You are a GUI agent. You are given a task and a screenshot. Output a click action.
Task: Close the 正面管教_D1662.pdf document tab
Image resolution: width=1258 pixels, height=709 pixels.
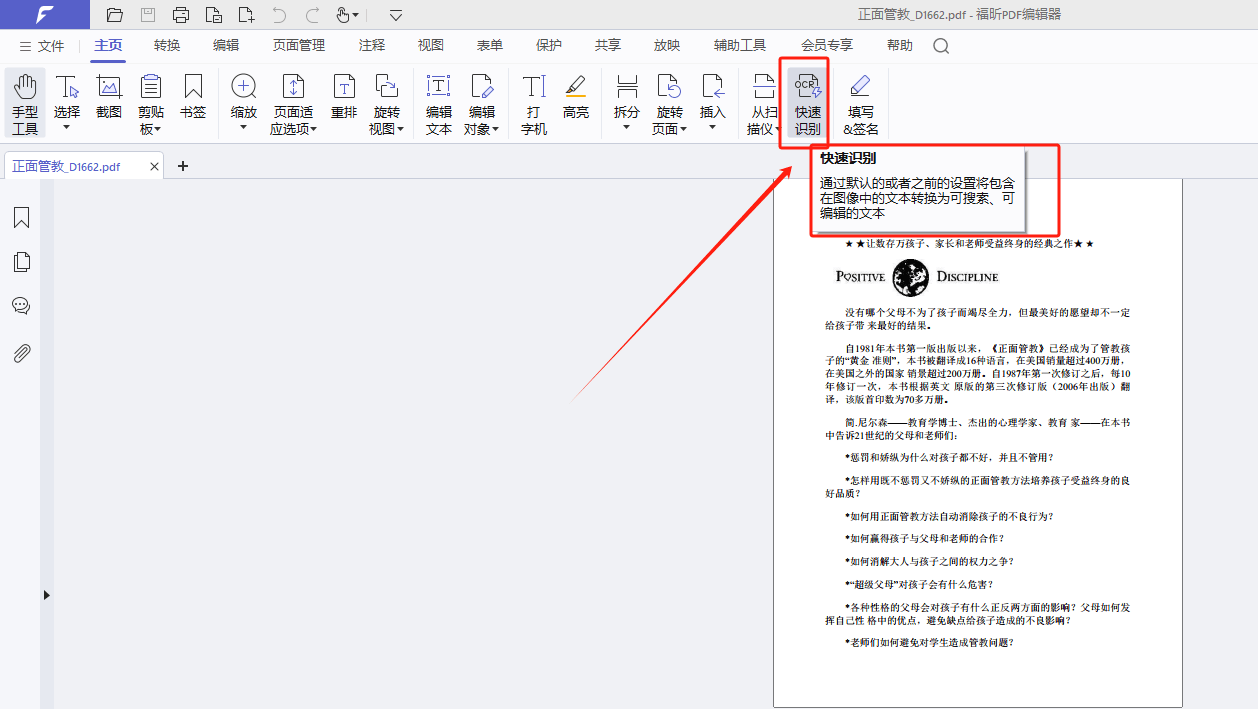coord(154,167)
